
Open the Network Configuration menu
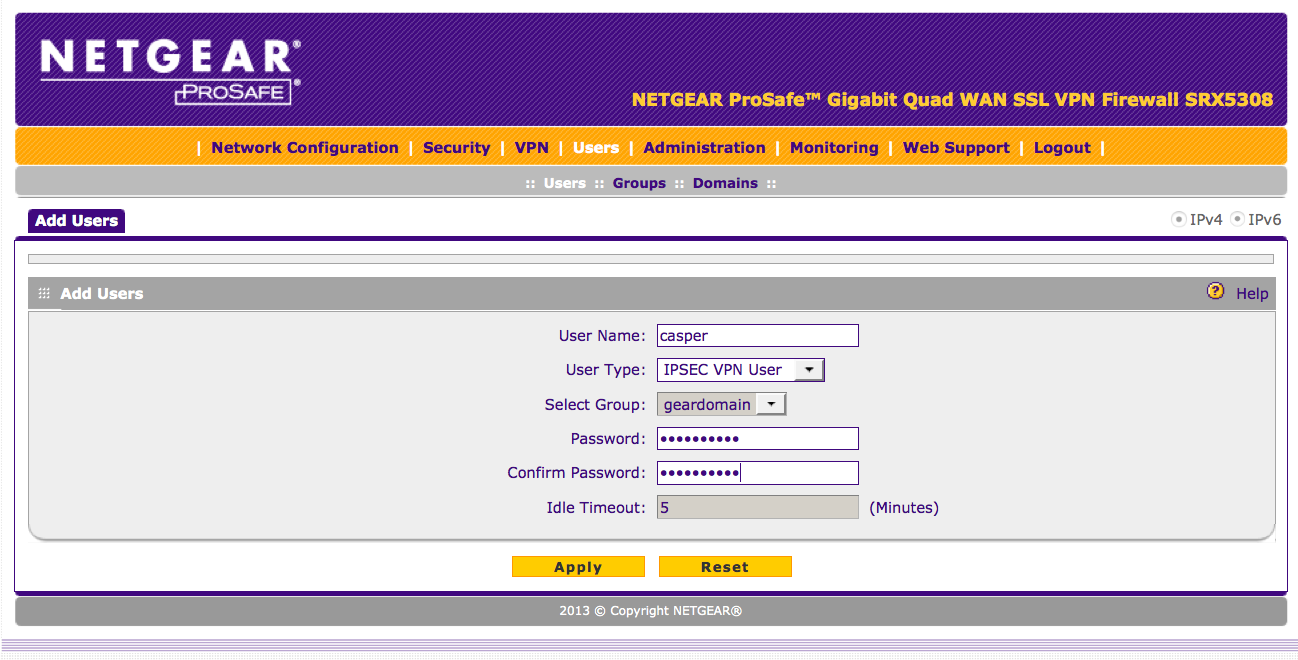pos(305,147)
